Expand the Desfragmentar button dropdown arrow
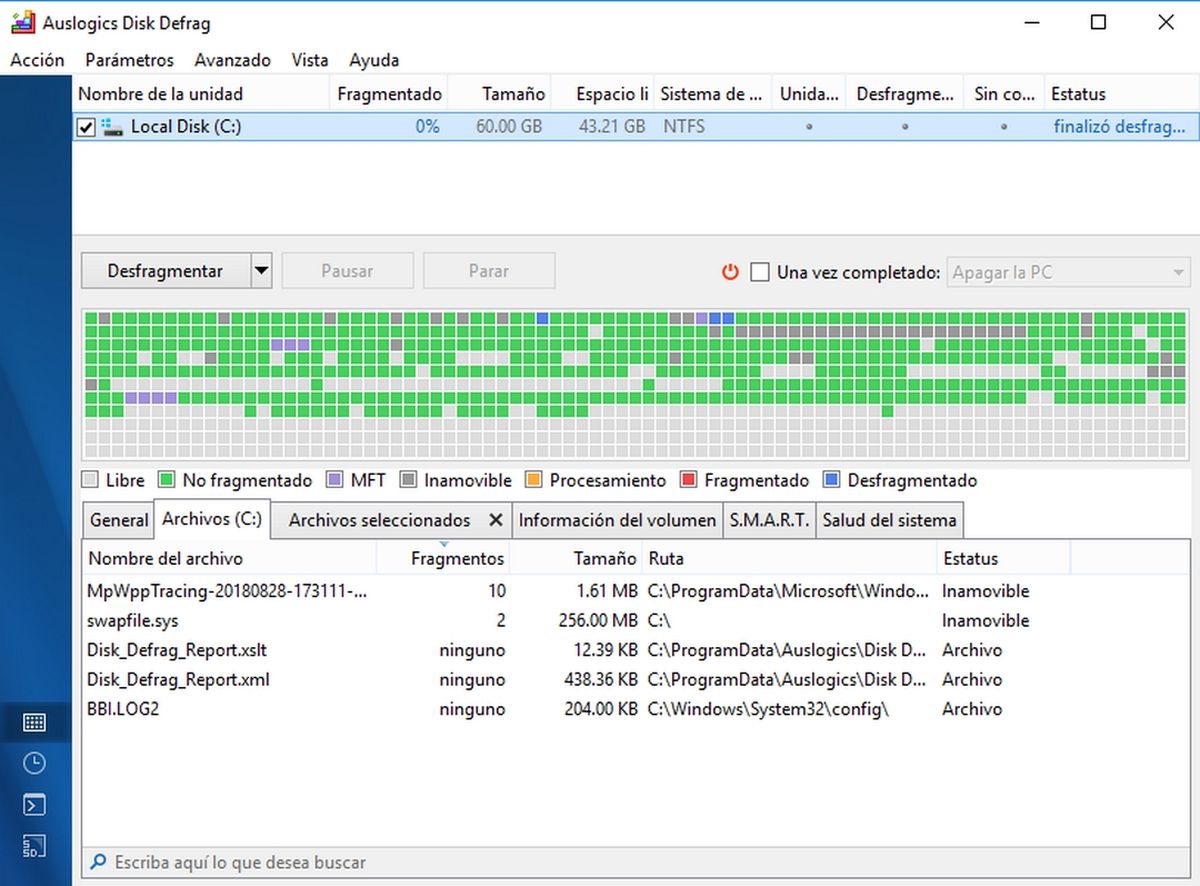Screen dimensions: 1200x886 point(261,271)
